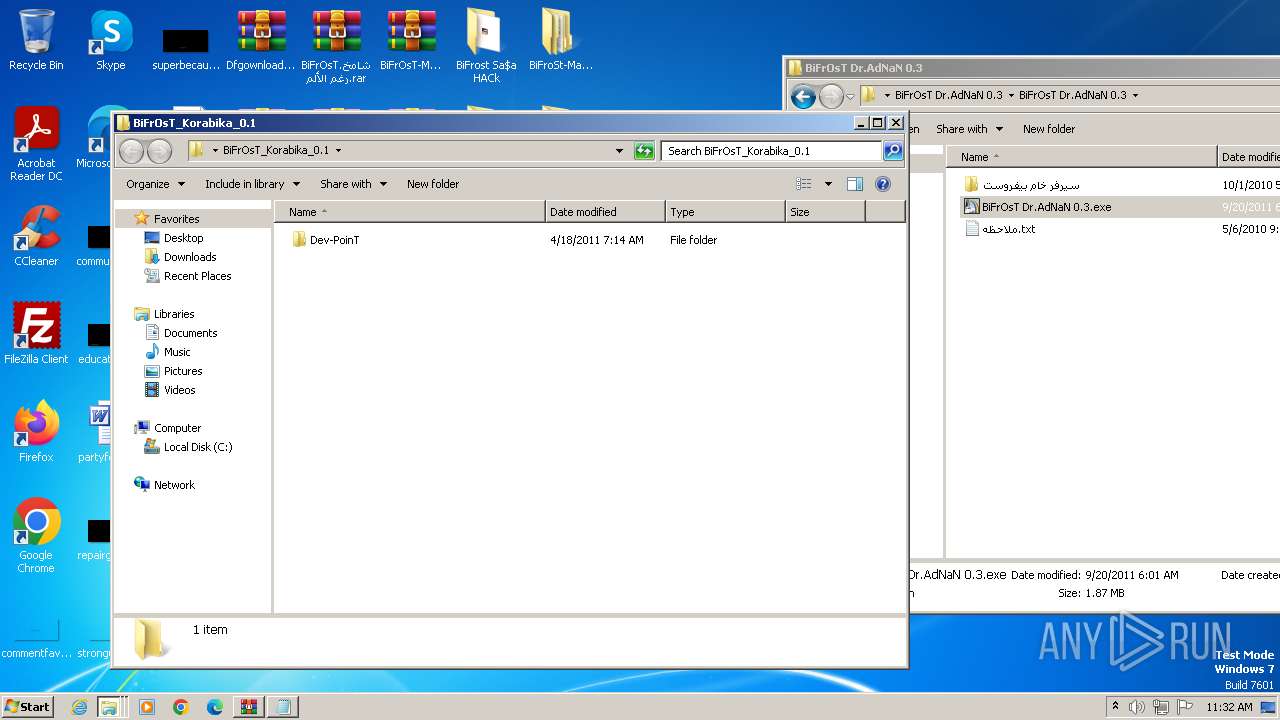This screenshot has width=1280, height=720.
Task: Select BiFrOsT Dr.AdNaN 0.3.exe file
Action: [1046, 207]
